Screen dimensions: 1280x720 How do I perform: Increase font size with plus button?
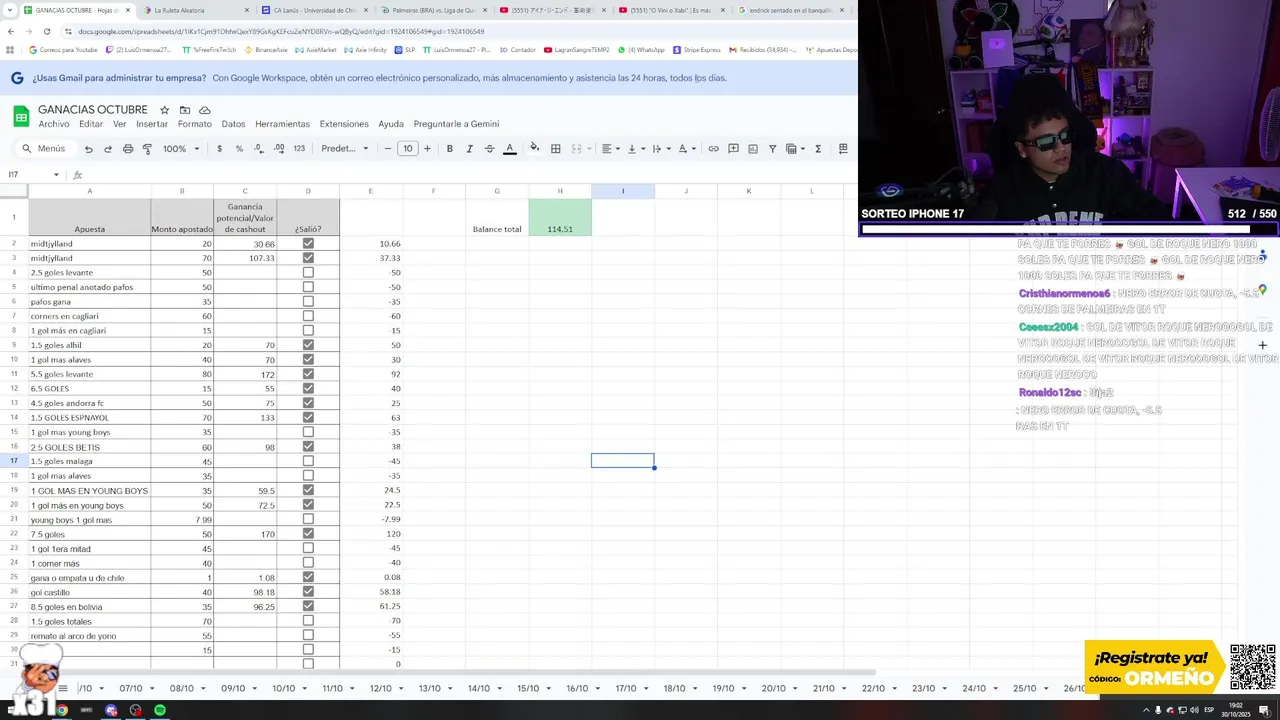pos(427,149)
